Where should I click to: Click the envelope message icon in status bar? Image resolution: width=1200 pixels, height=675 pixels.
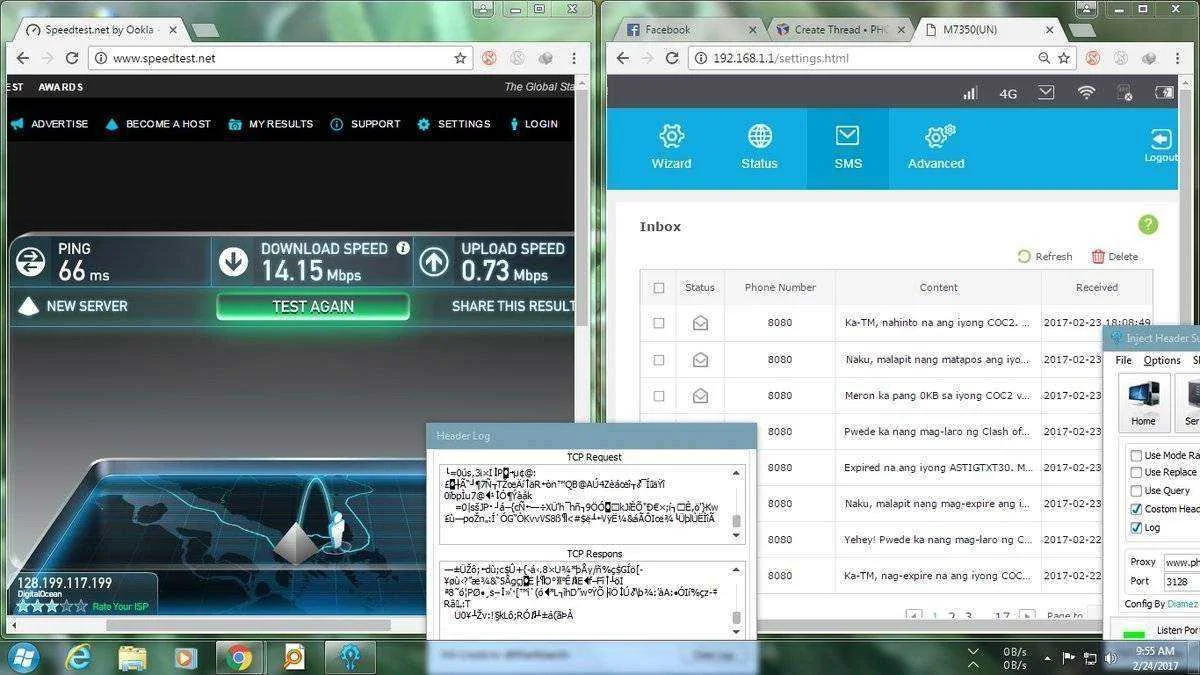pyautogui.click(x=1046, y=93)
